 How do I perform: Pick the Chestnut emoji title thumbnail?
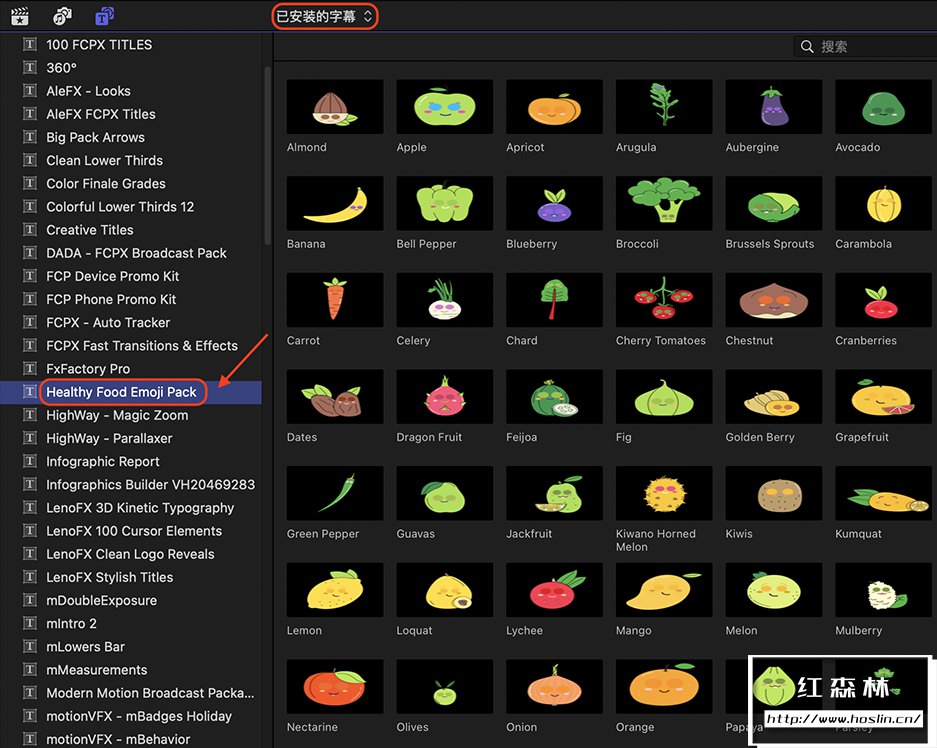click(774, 300)
